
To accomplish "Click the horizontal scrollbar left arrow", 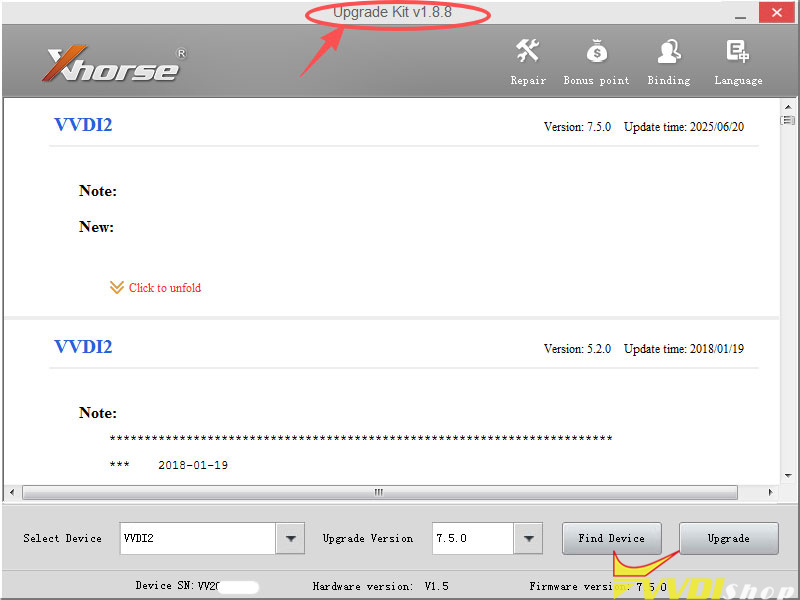I will click(12, 493).
